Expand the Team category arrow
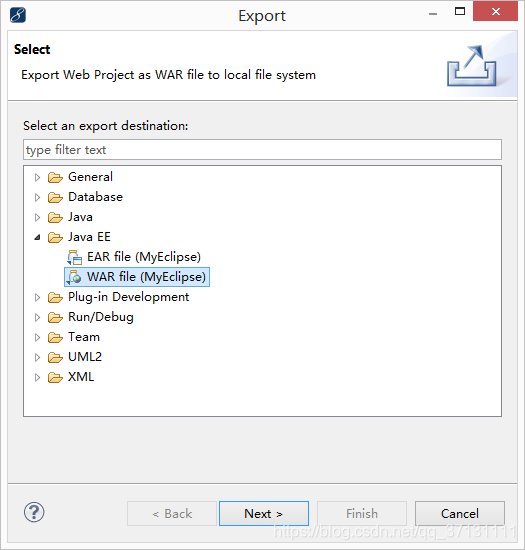The height and width of the screenshot is (550, 525). (37, 337)
